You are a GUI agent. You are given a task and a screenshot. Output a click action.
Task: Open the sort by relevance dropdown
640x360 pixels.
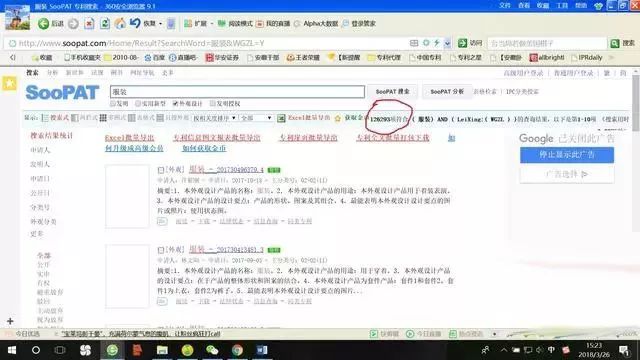215,118
